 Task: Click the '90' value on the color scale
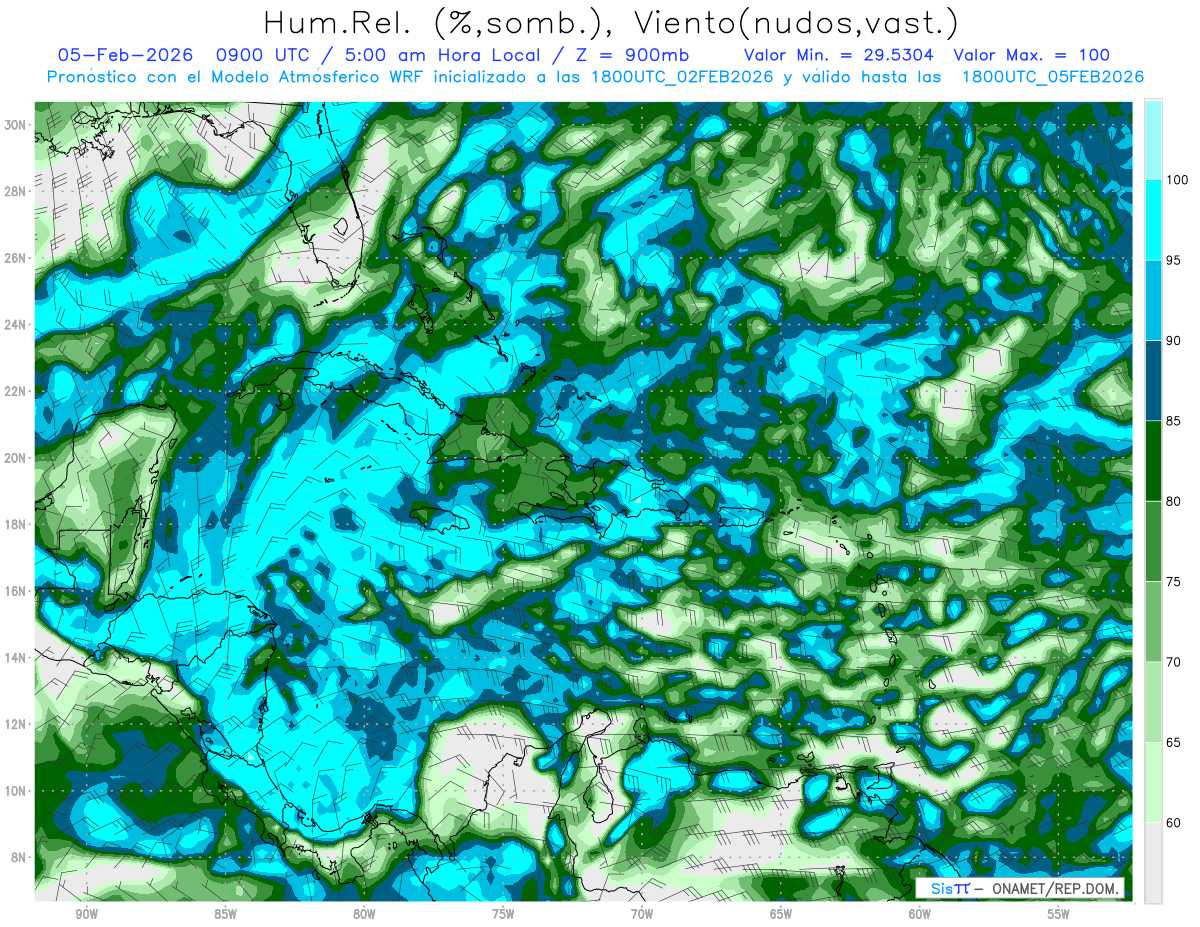point(1176,341)
